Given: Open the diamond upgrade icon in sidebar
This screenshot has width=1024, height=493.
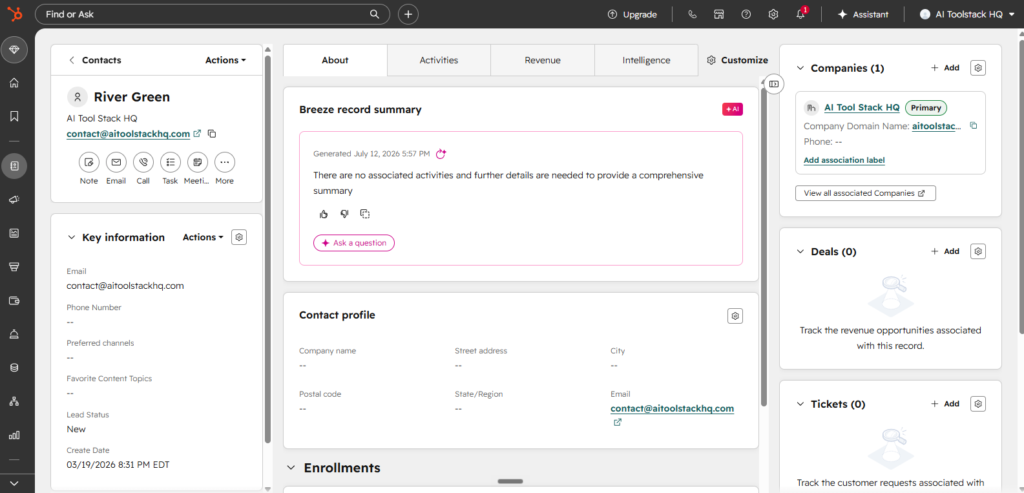Looking at the screenshot, I should 14,50.
